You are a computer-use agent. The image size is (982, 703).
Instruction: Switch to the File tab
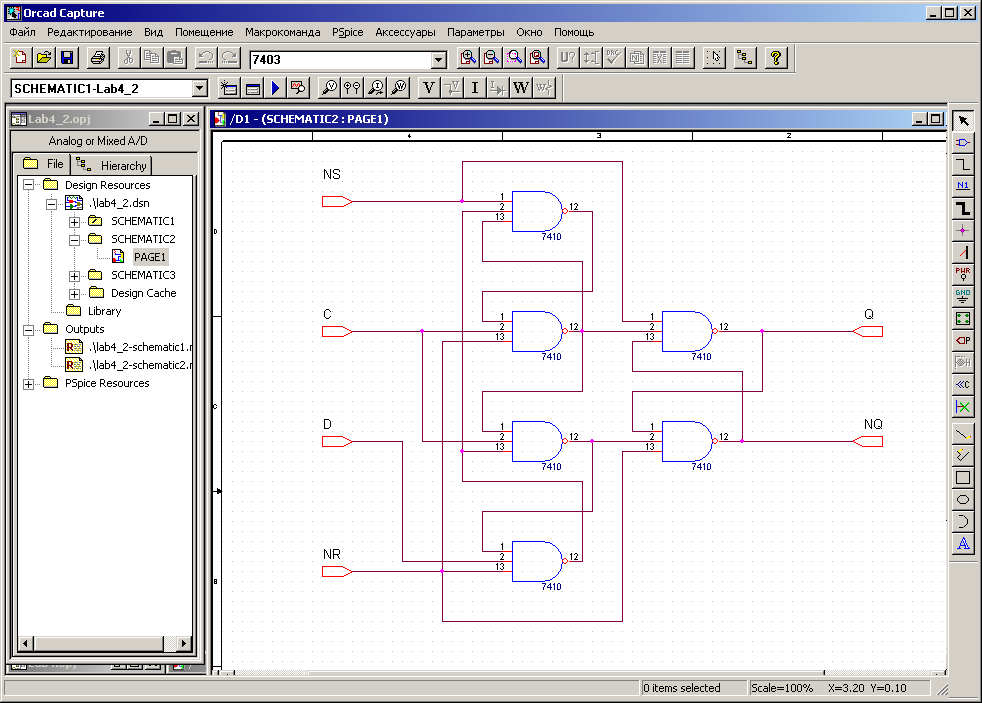[43, 164]
